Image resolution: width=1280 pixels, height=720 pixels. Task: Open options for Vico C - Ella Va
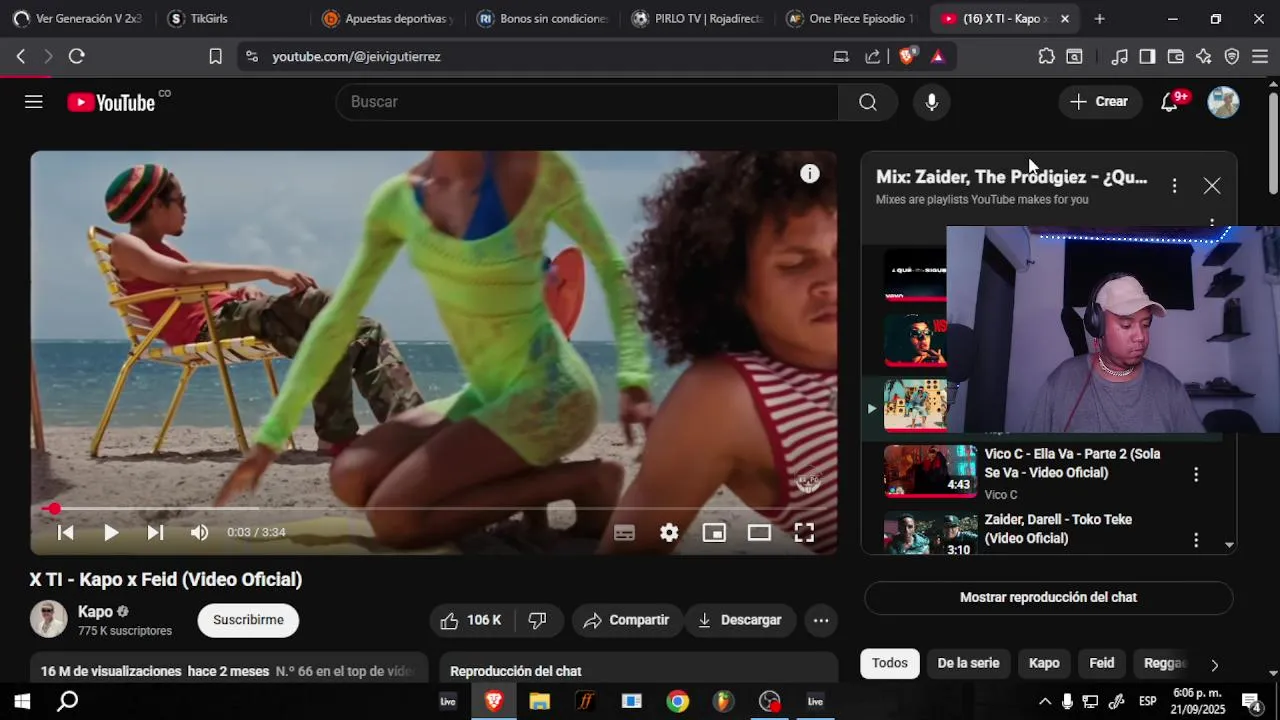coord(1196,475)
